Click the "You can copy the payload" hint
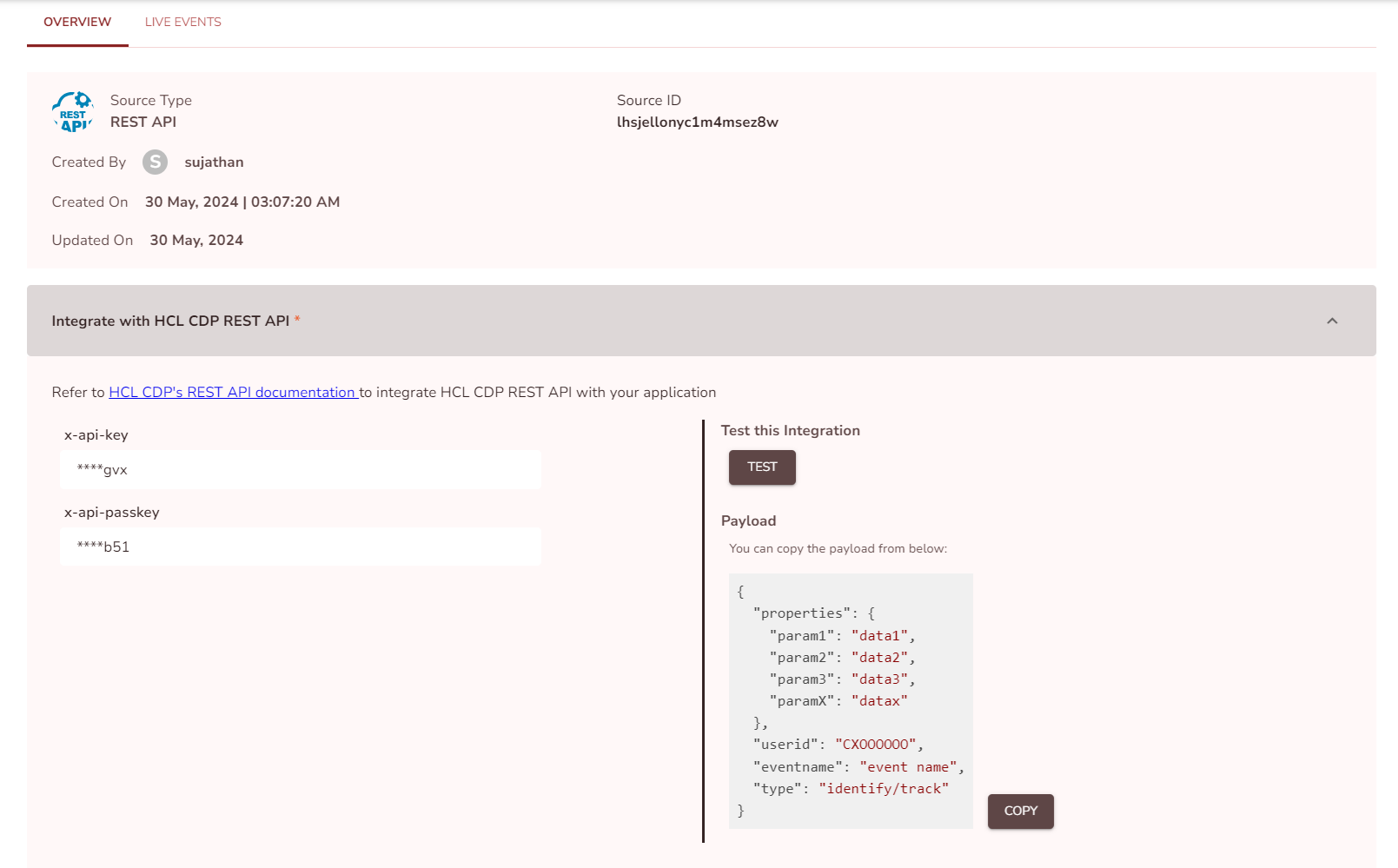The width and height of the screenshot is (1398, 868). tap(838, 548)
